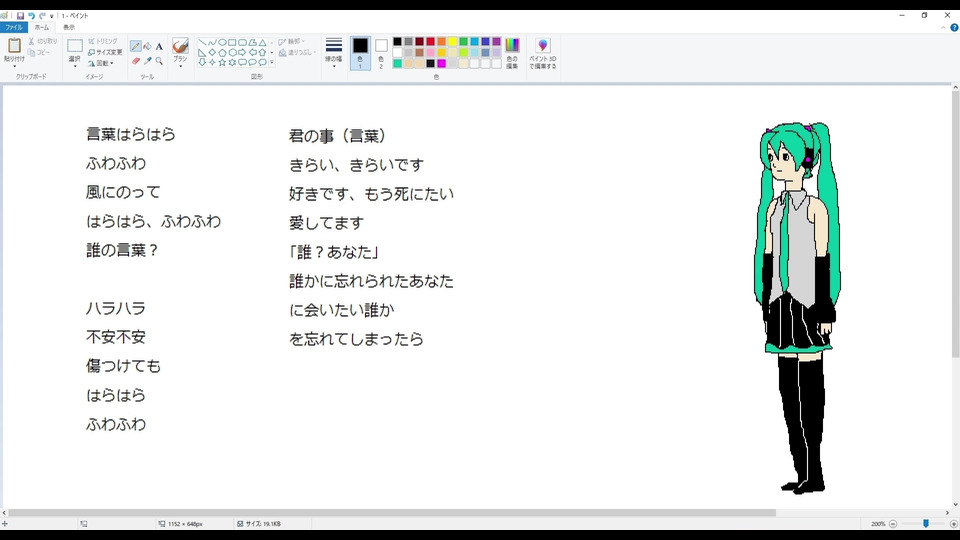
Task: Click the Cut (切り取り) button
Action: coord(43,41)
